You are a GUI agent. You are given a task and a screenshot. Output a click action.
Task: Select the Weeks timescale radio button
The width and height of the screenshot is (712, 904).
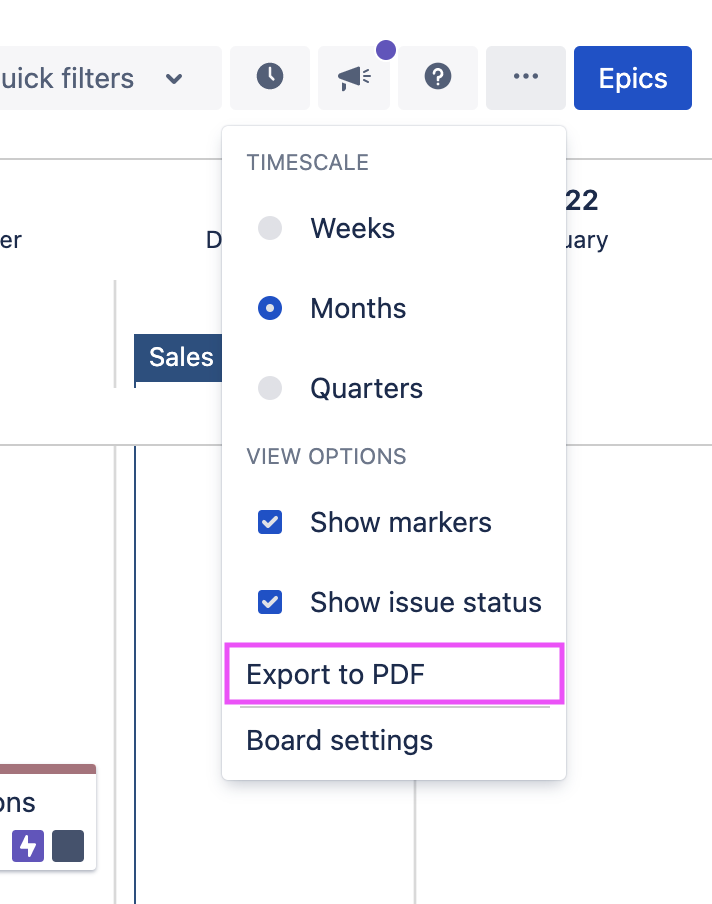270,228
